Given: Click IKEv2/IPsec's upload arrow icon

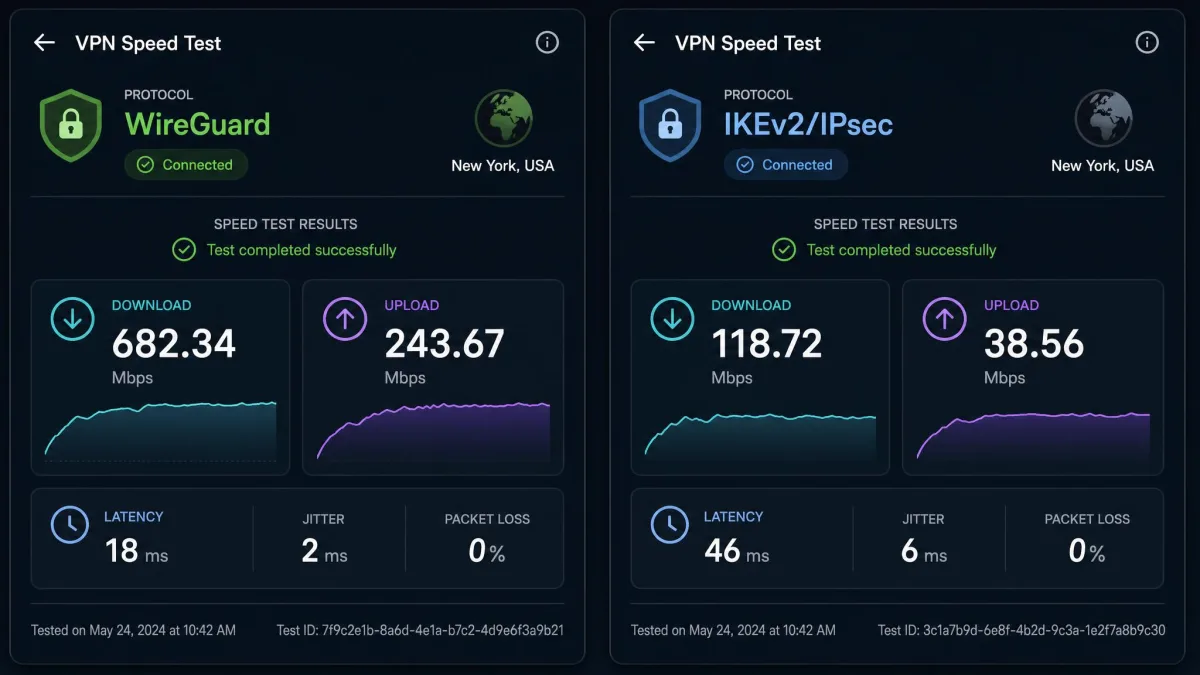Looking at the screenshot, I should 945,320.
